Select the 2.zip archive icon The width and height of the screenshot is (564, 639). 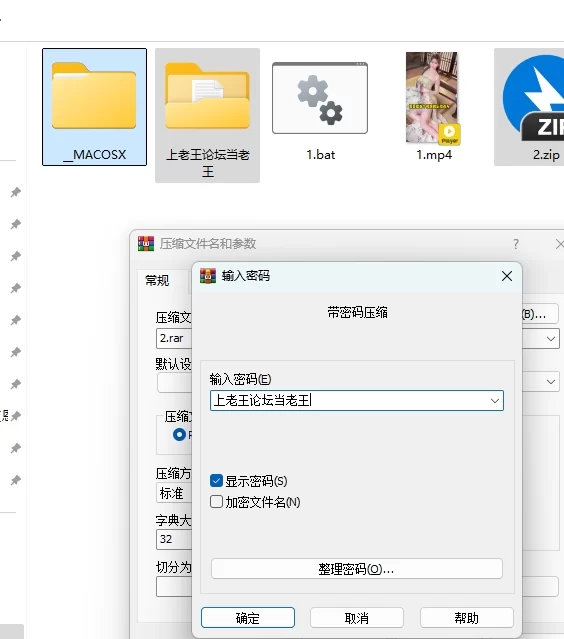[533, 98]
